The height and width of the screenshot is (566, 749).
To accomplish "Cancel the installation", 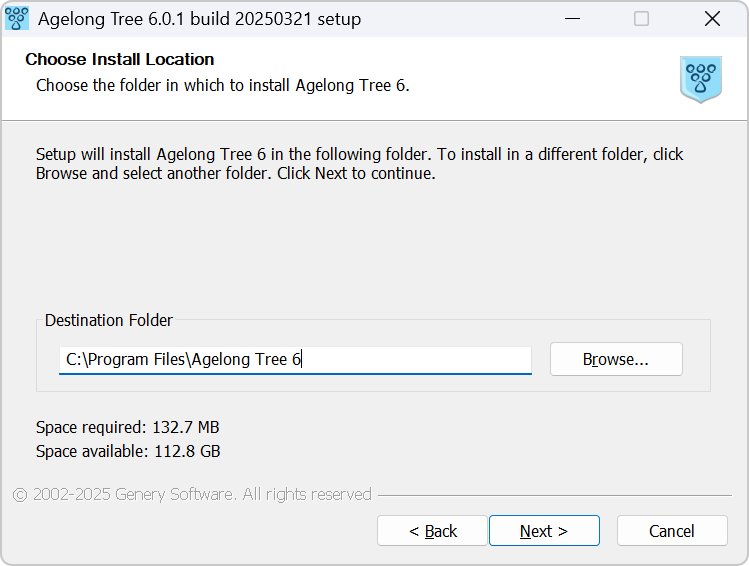I will [672, 531].
